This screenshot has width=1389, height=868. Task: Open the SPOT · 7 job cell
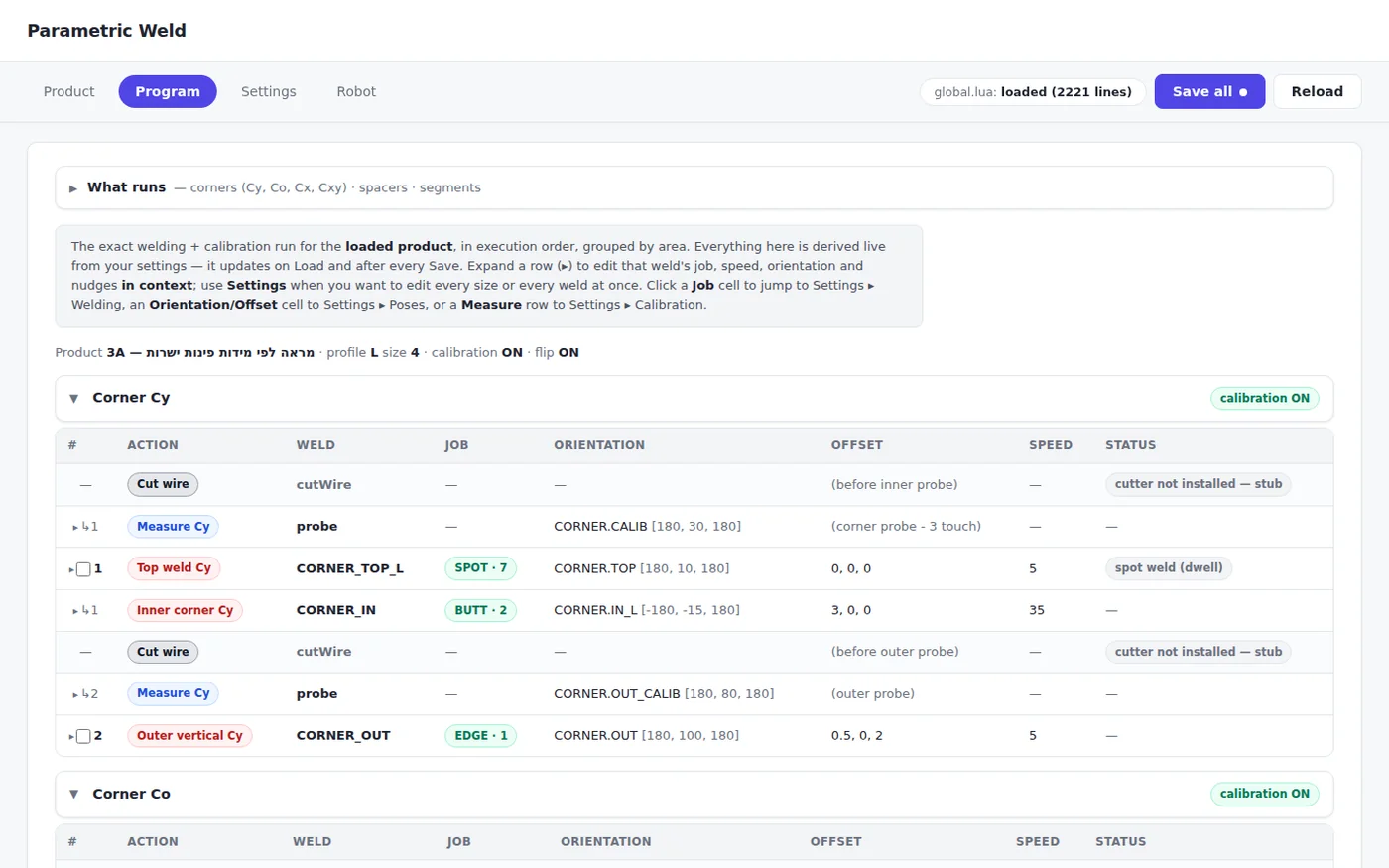pos(480,568)
